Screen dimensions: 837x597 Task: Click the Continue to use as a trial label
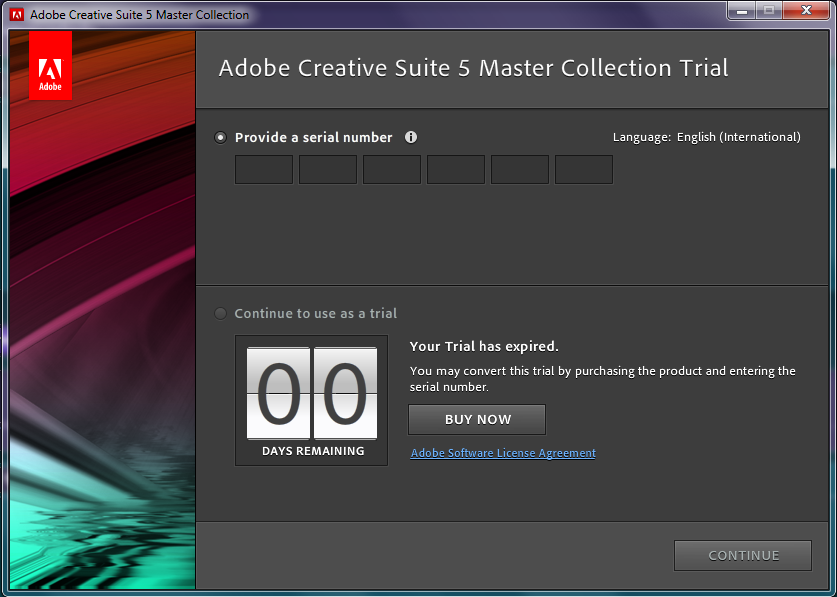tap(315, 313)
